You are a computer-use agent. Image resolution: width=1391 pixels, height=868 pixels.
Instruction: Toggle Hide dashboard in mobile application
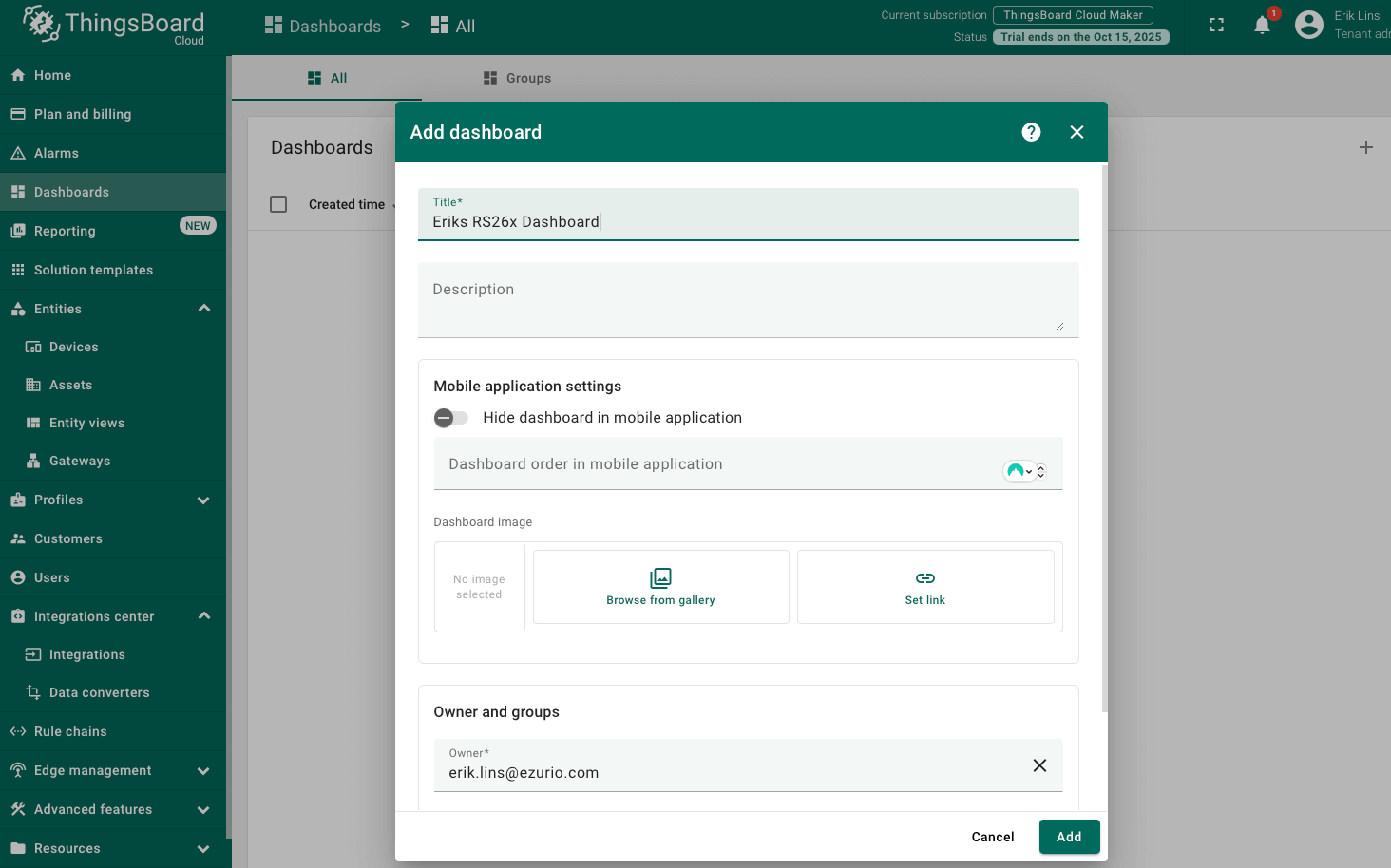[x=451, y=418]
